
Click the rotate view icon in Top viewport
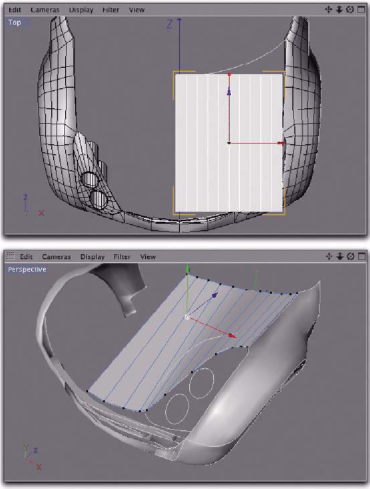point(350,9)
